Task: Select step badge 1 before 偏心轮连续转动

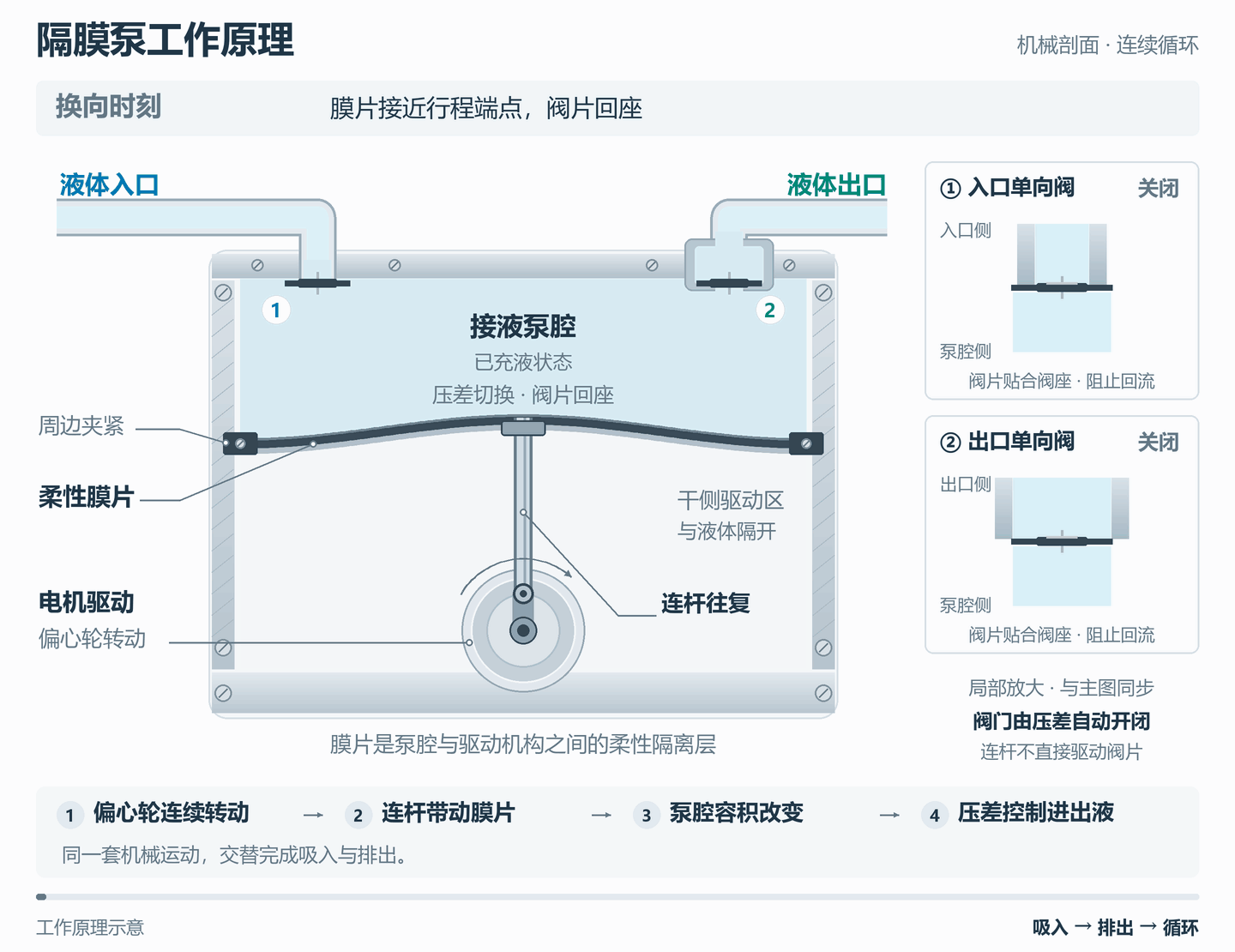Action: [x=70, y=815]
